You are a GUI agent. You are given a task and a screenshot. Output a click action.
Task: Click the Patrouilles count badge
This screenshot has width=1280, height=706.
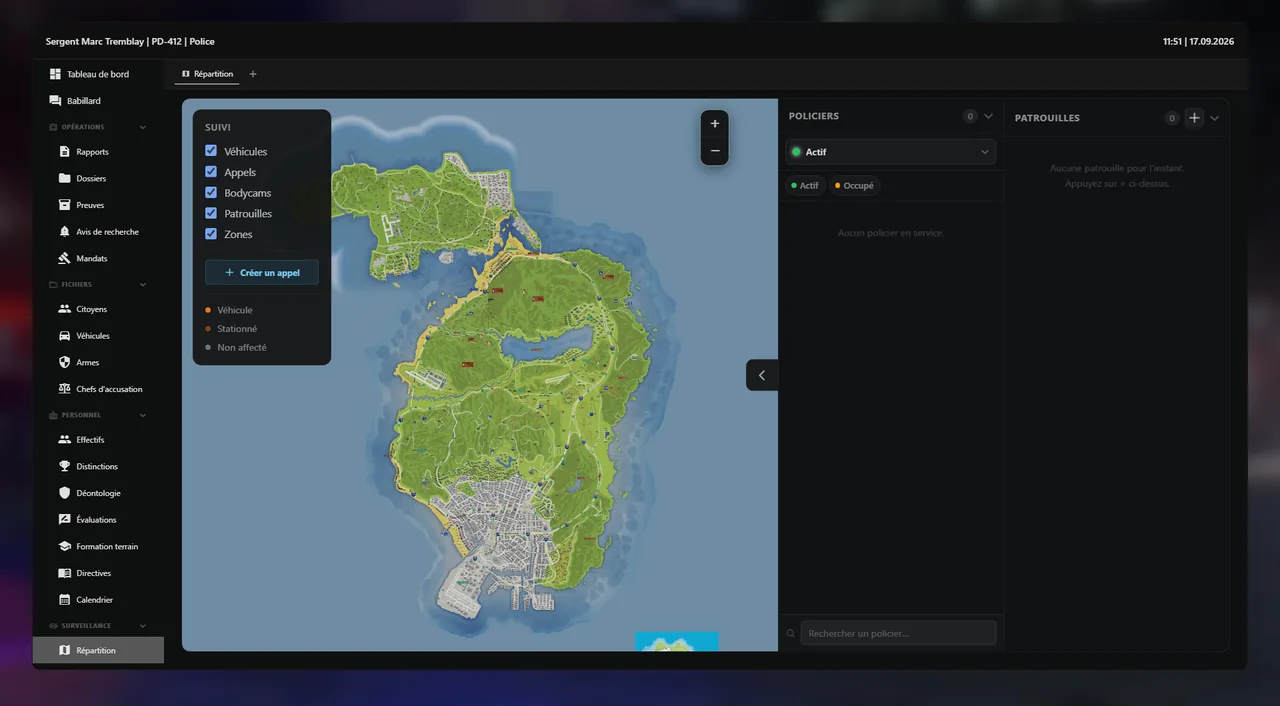1172,118
